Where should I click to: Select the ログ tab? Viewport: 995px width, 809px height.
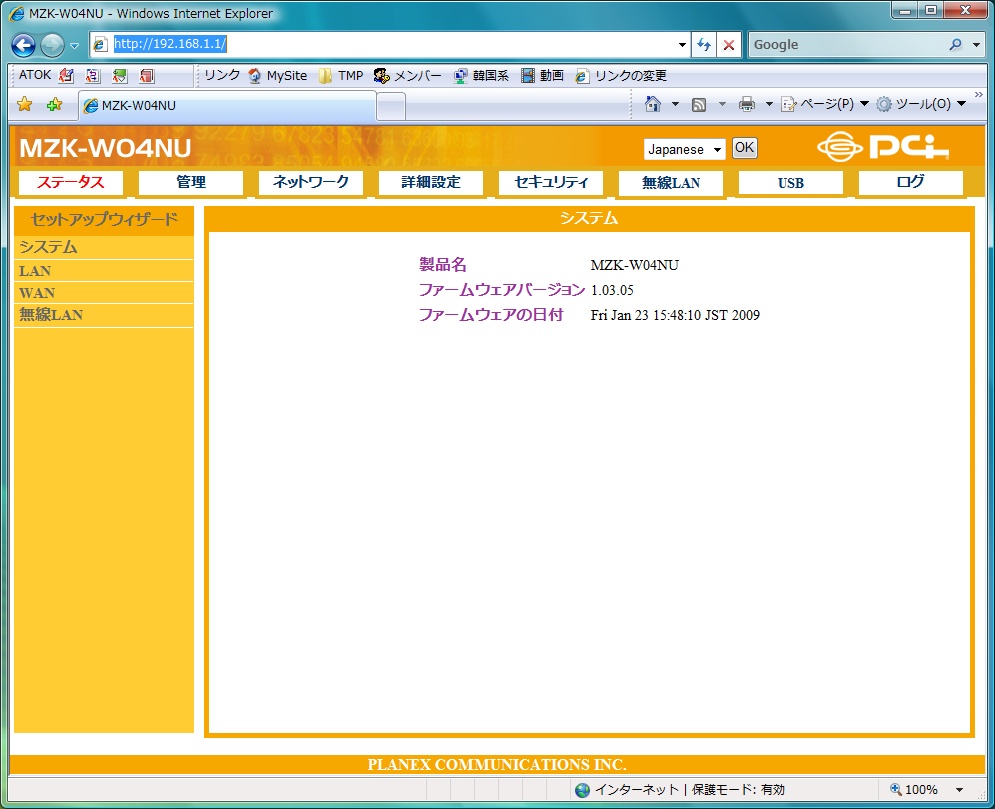[x=911, y=183]
